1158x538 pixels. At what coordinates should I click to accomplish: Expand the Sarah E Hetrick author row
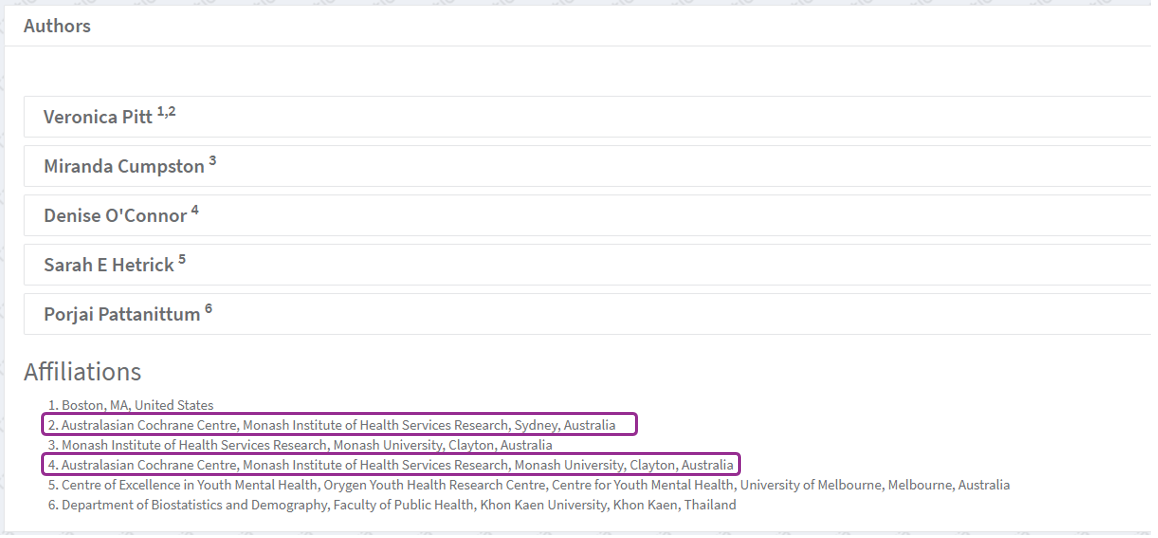click(108, 265)
